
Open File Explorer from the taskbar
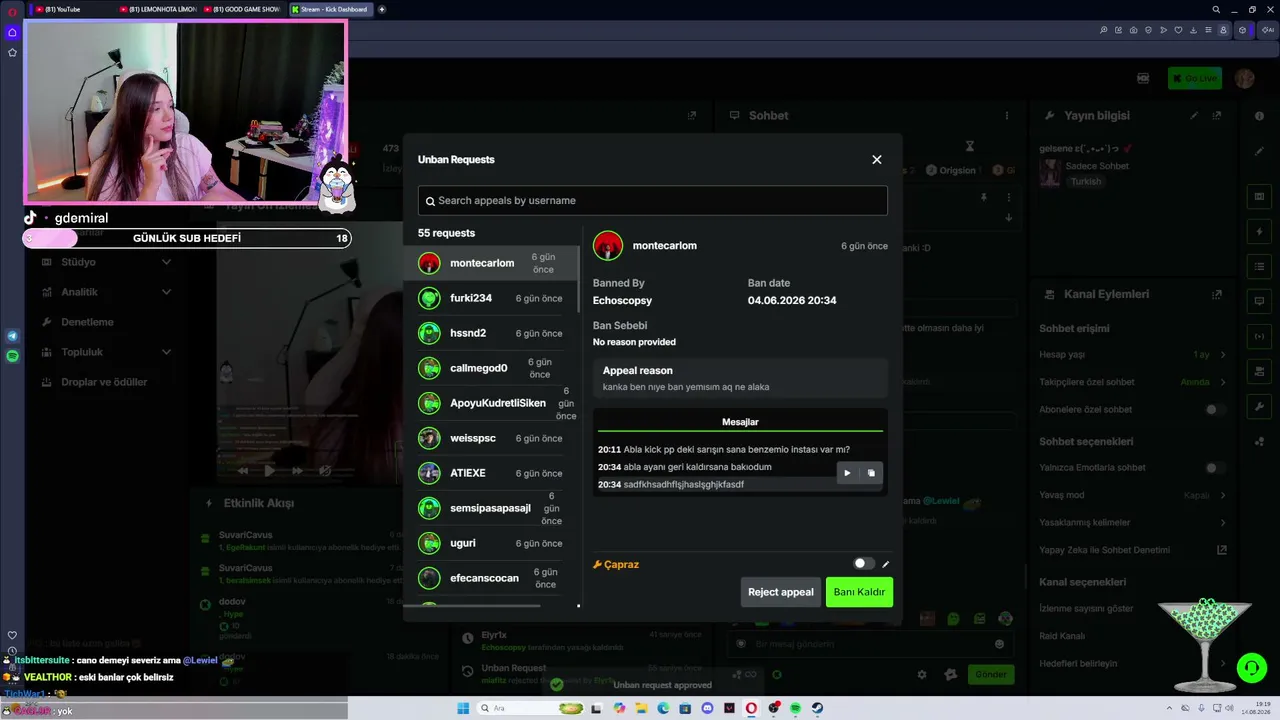[x=641, y=708]
